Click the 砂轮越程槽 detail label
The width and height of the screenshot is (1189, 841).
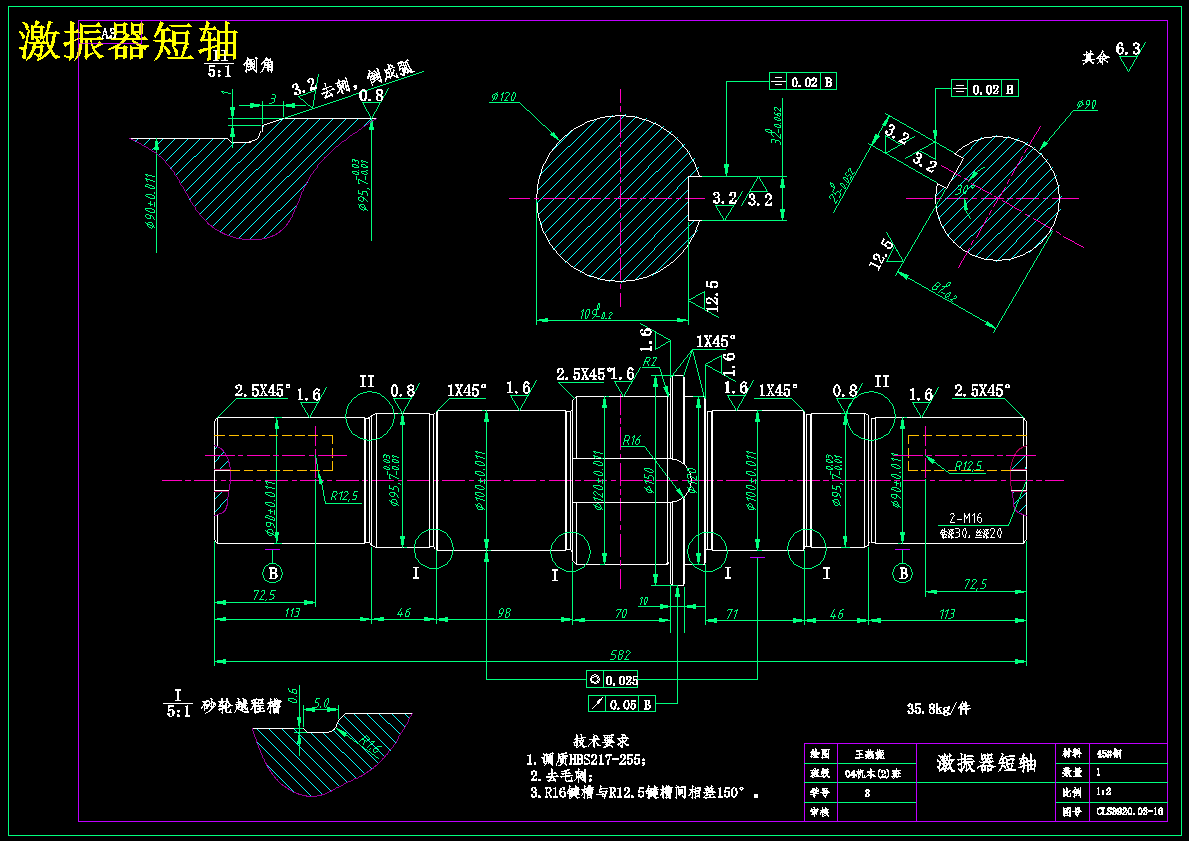tap(241, 706)
